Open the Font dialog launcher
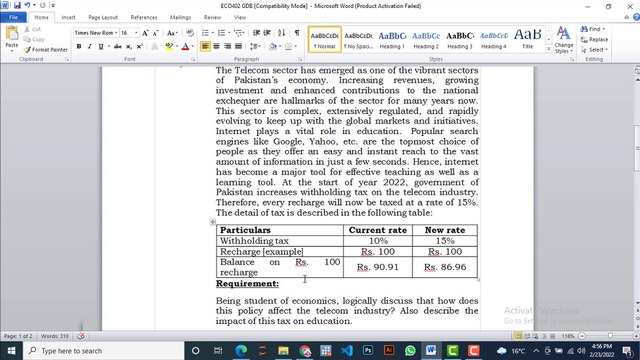 click(193, 59)
